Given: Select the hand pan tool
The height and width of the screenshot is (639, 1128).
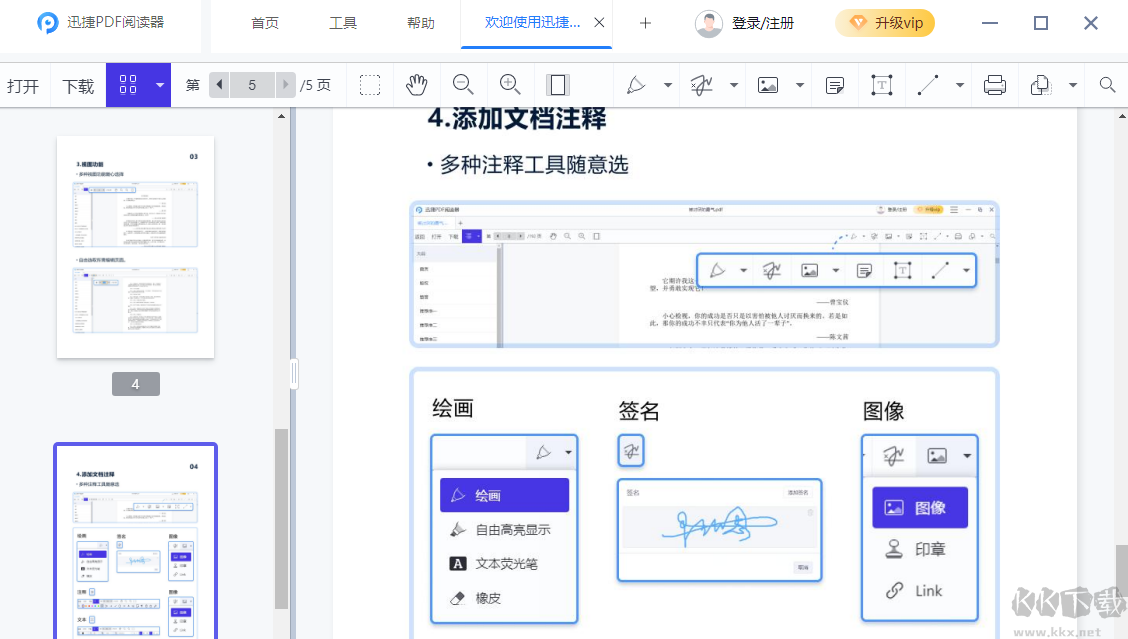Looking at the screenshot, I should pyautogui.click(x=417, y=85).
